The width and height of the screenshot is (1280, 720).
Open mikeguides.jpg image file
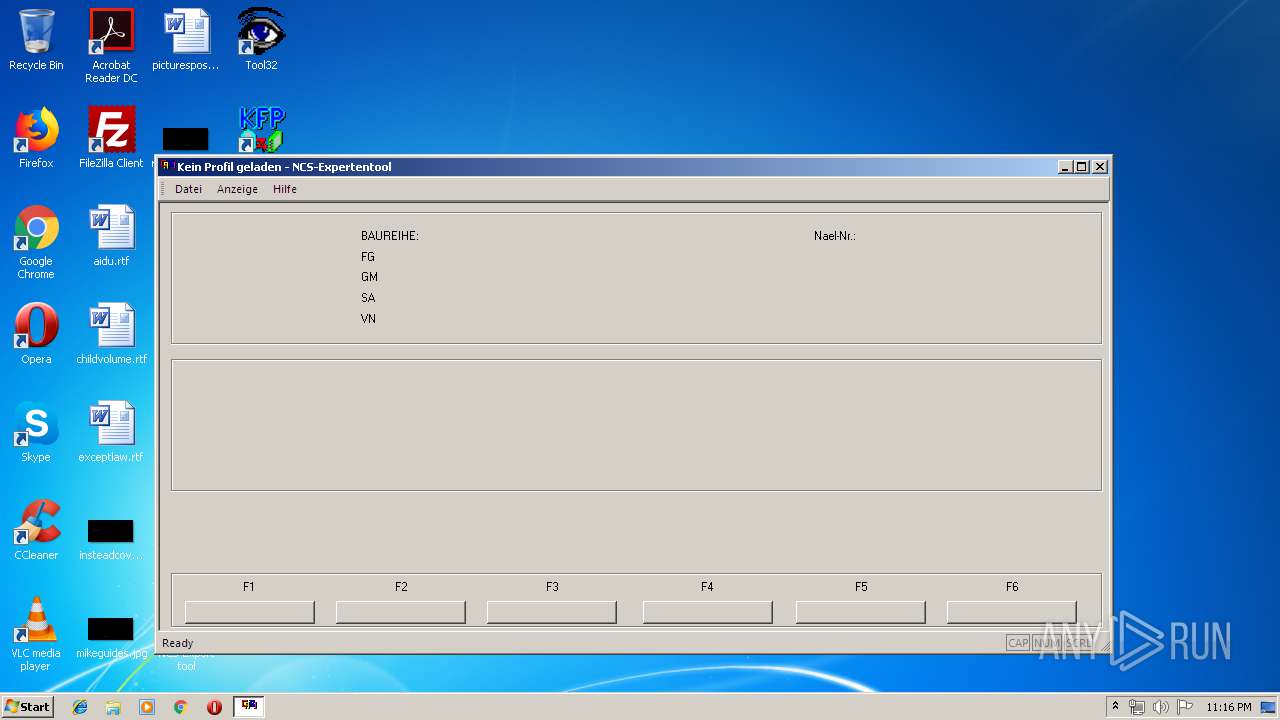[x=111, y=636]
